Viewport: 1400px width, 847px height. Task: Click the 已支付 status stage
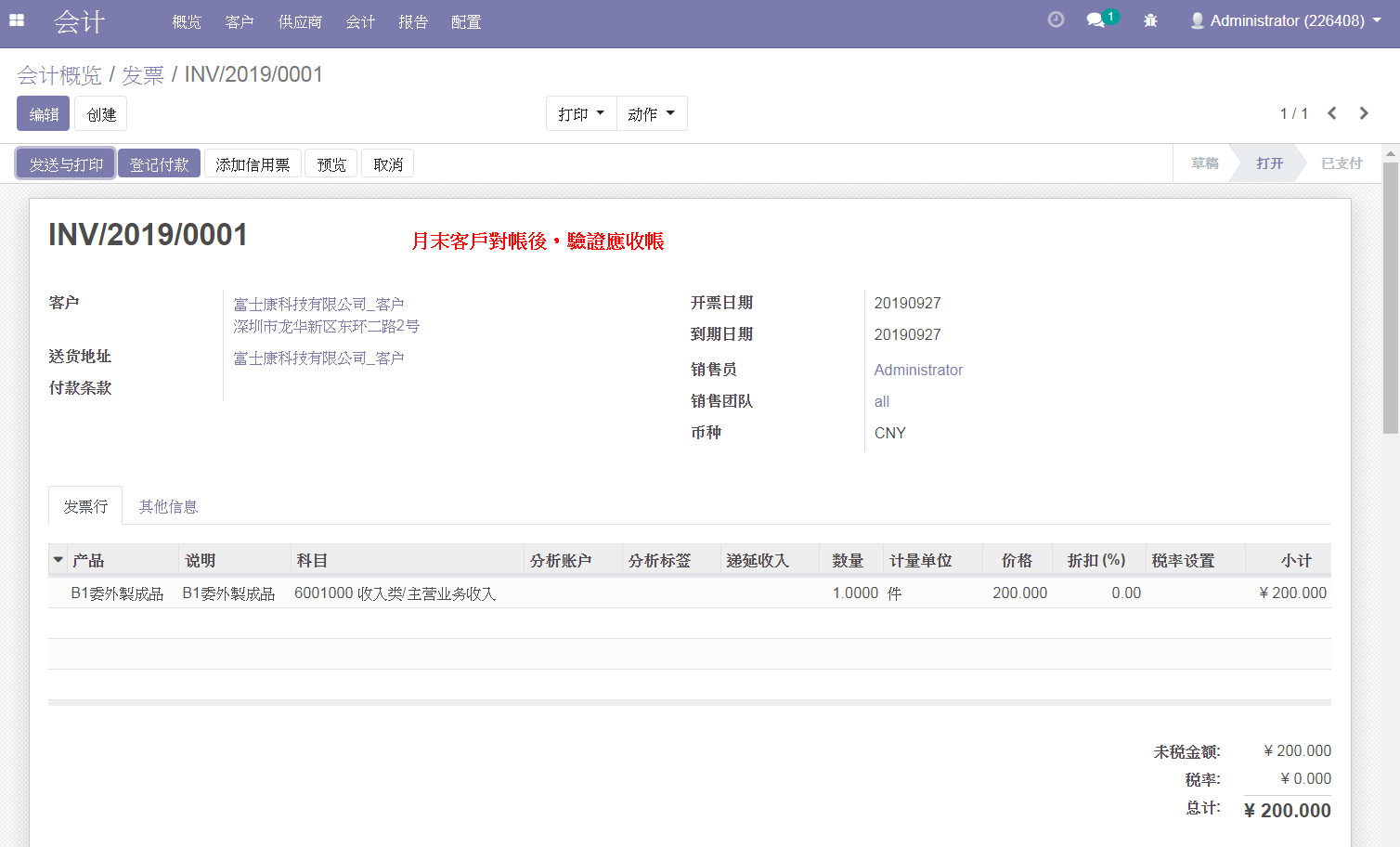click(x=1342, y=163)
